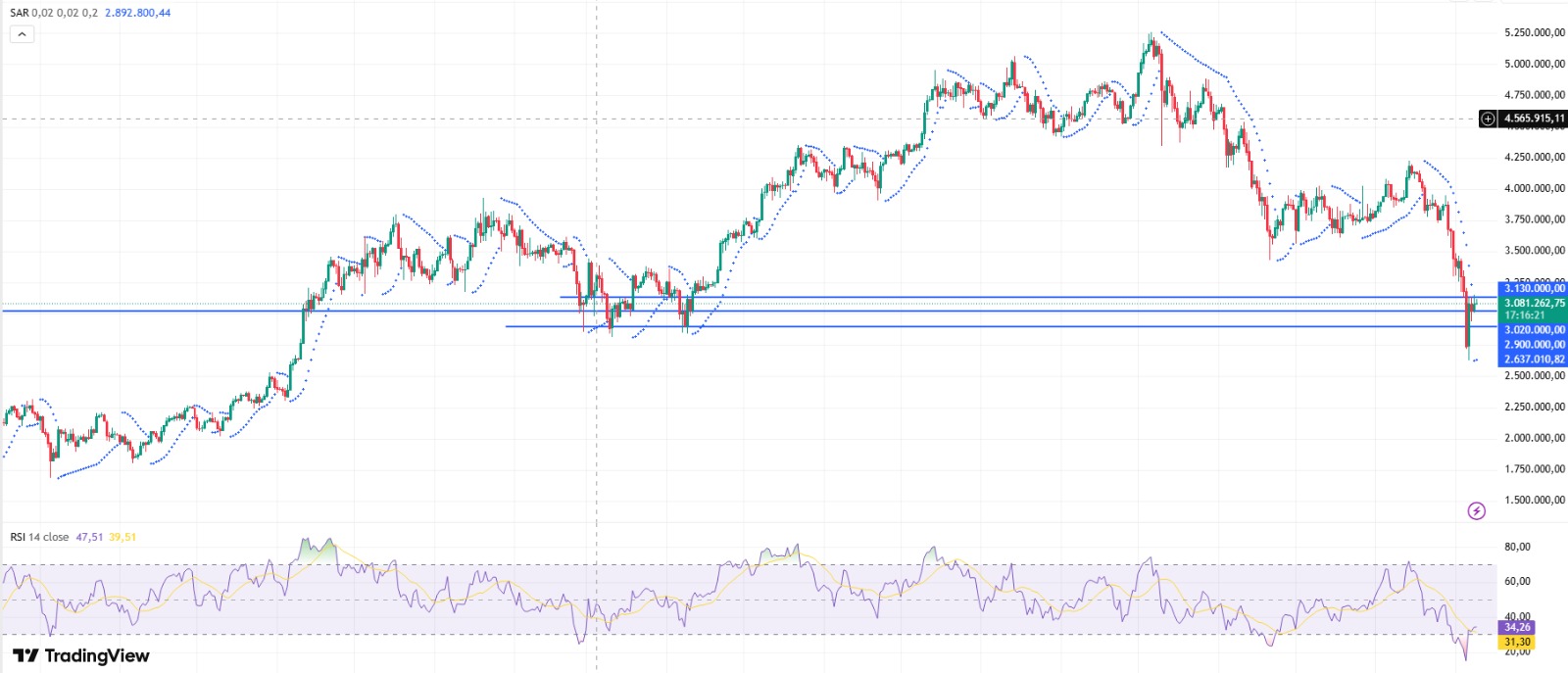Click the purple lightning bolt icon
This screenshot has height=673, width=1568.
point(1476,510)
